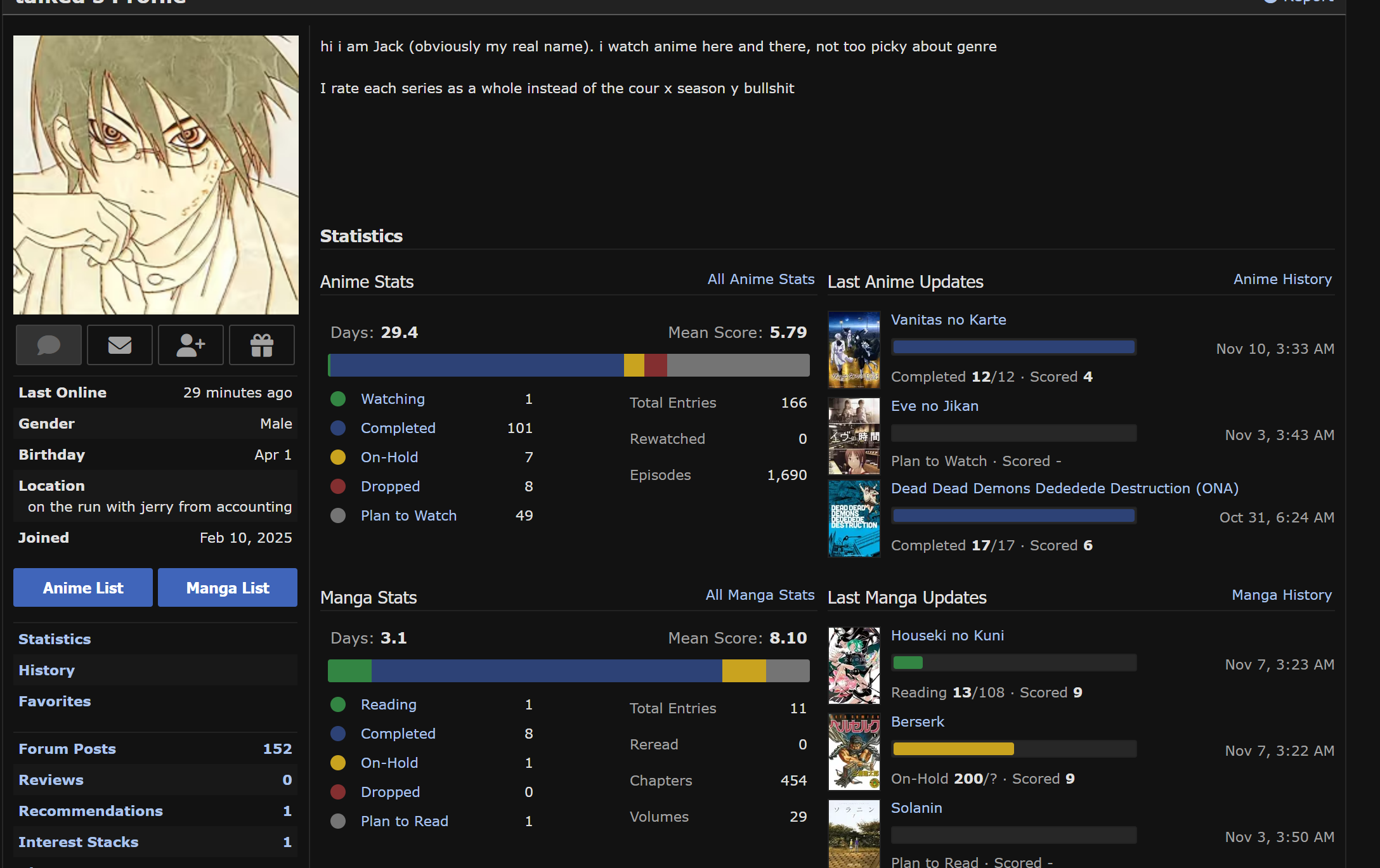Click the comment speech bubble icon
Screen dimensions: 1380x868
tap(49, 345)
